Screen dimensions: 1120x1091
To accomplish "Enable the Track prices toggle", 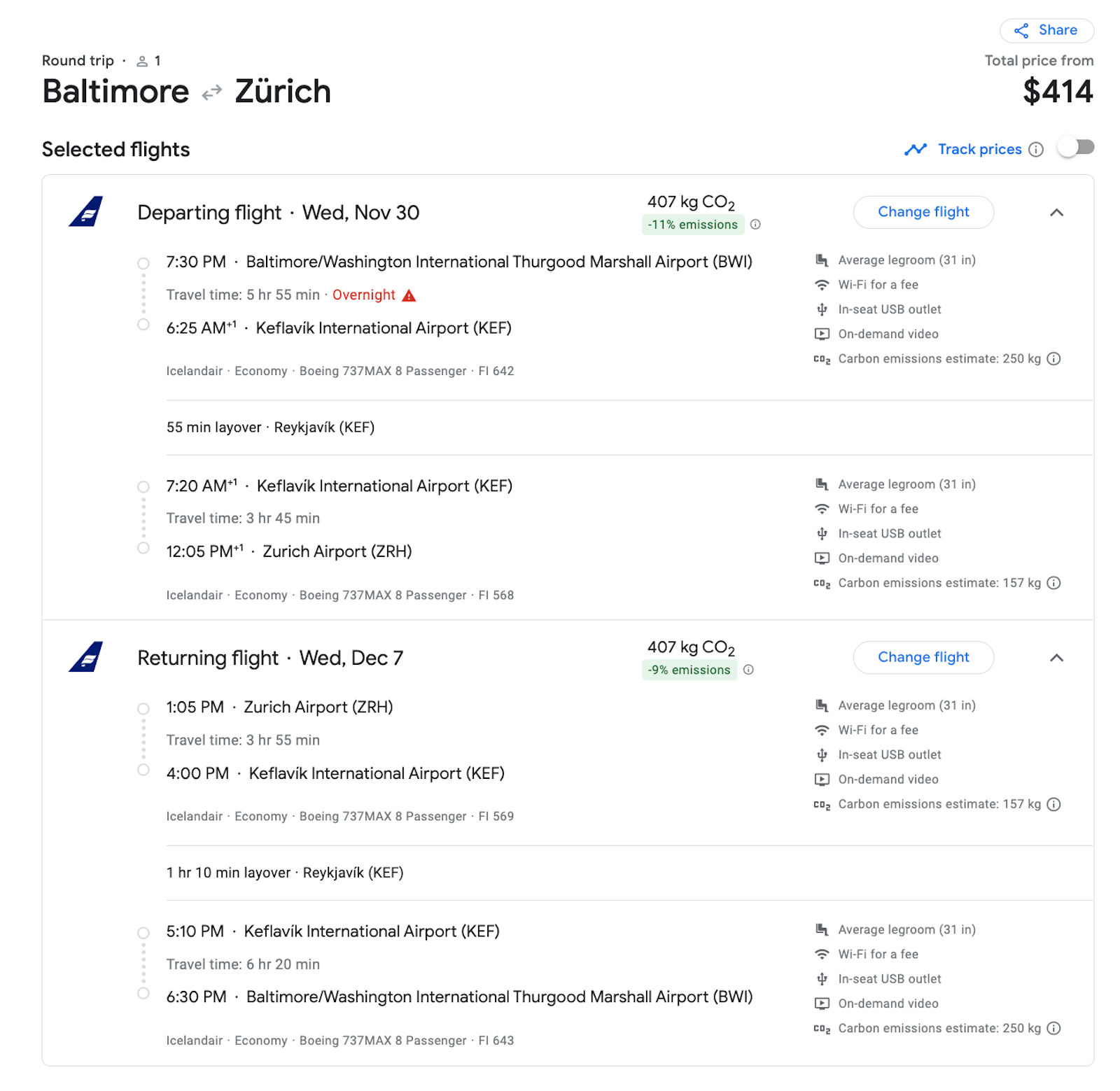I will coord(1075,148).
